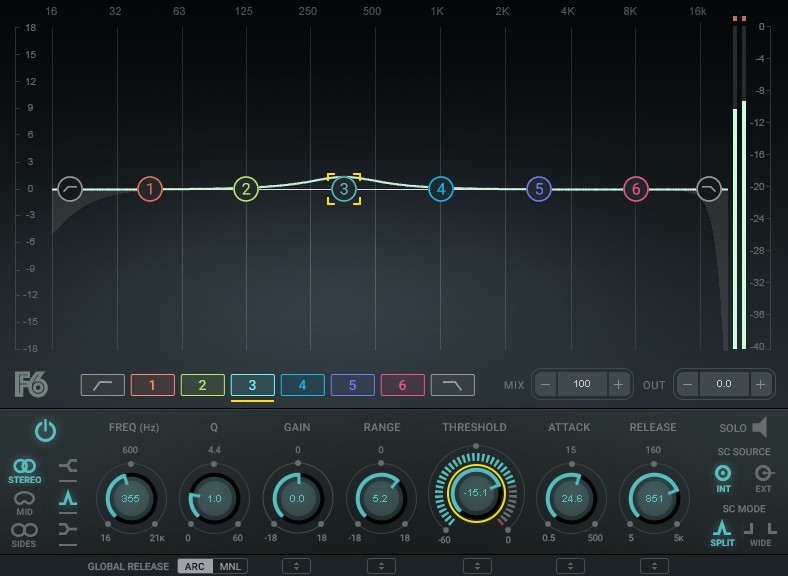Switch global release to MNL
This screenshot has width=788, height=576.
[229, 566]
